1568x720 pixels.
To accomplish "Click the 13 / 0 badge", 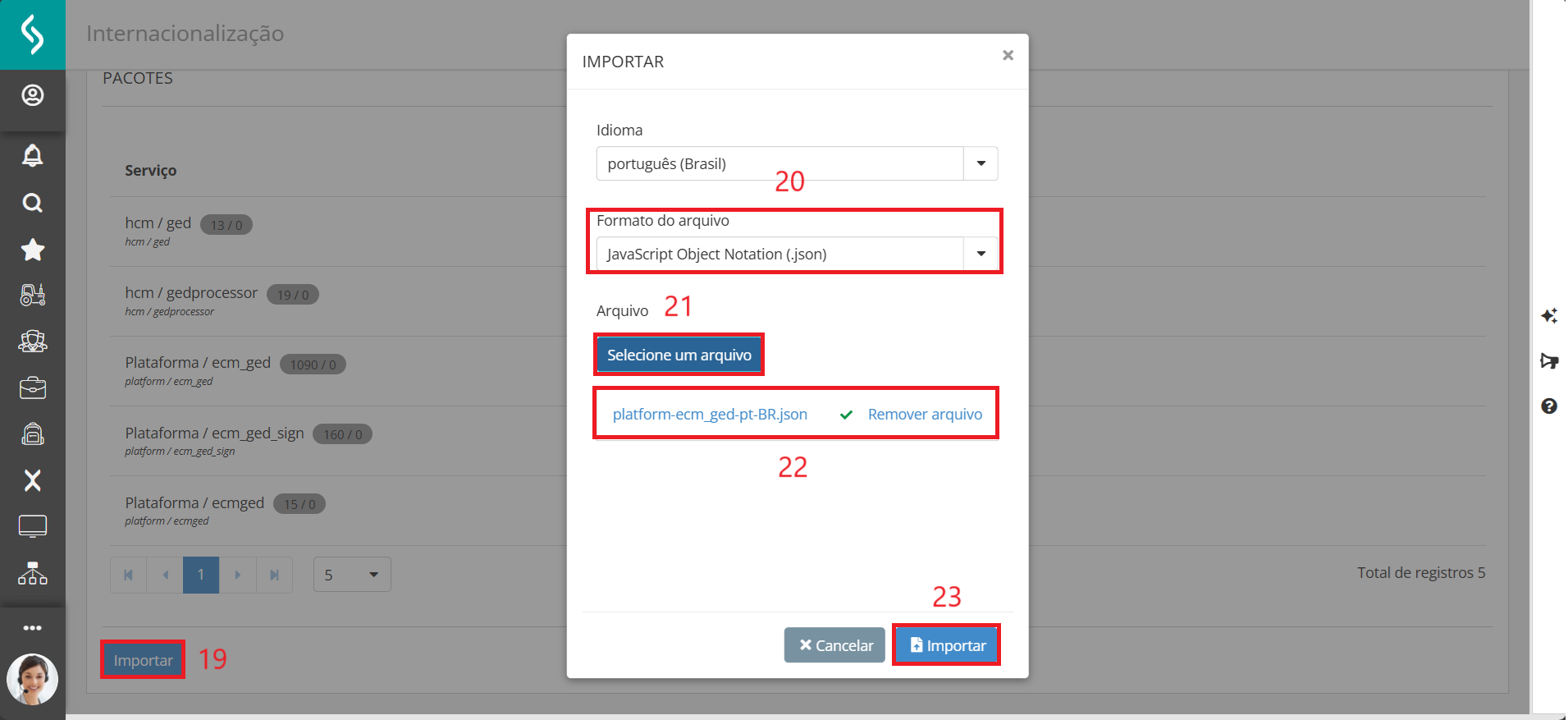I will (x=226, y=225).
